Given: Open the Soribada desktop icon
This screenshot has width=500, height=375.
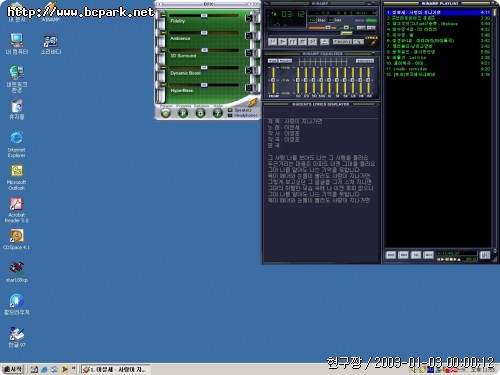Looking at the screenshot, I should 51,44.
